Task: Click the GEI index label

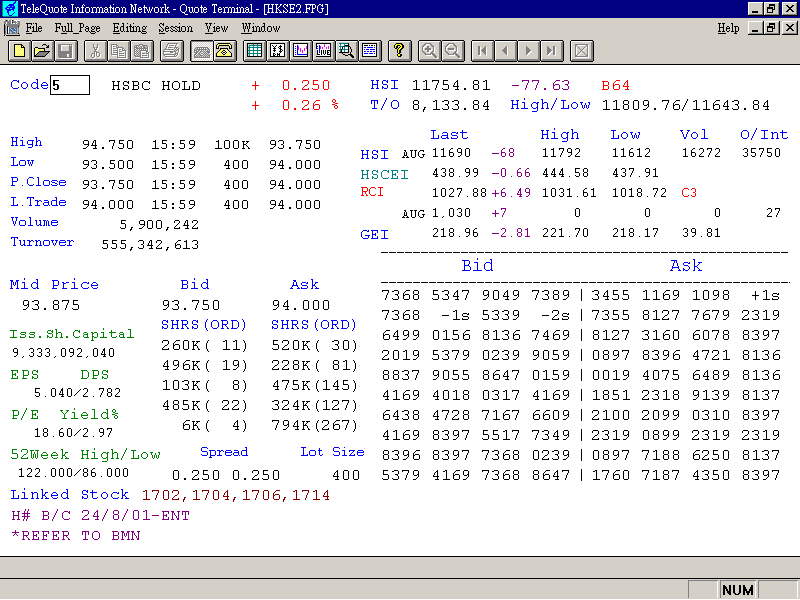Action: pyautogui.click(x=374, y=235)
